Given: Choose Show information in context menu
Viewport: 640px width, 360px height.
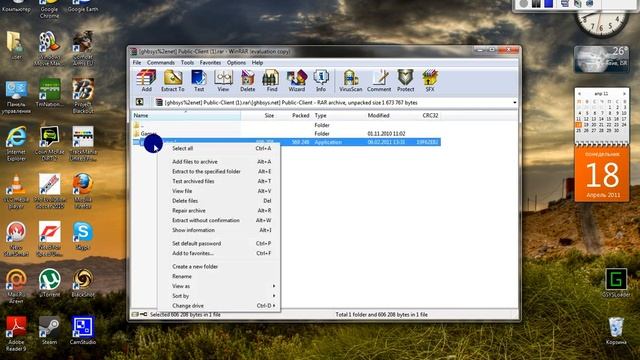Looking at the screenshot, I should click(219, 230).
